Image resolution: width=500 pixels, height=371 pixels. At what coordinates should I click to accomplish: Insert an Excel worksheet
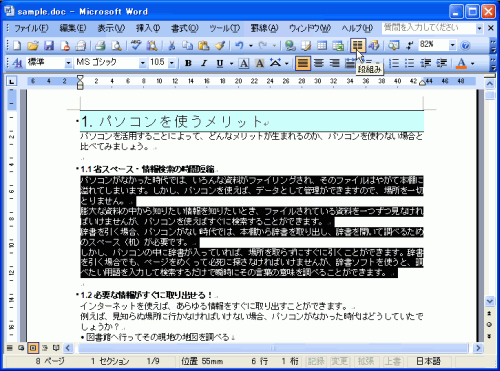coord(338,45)
